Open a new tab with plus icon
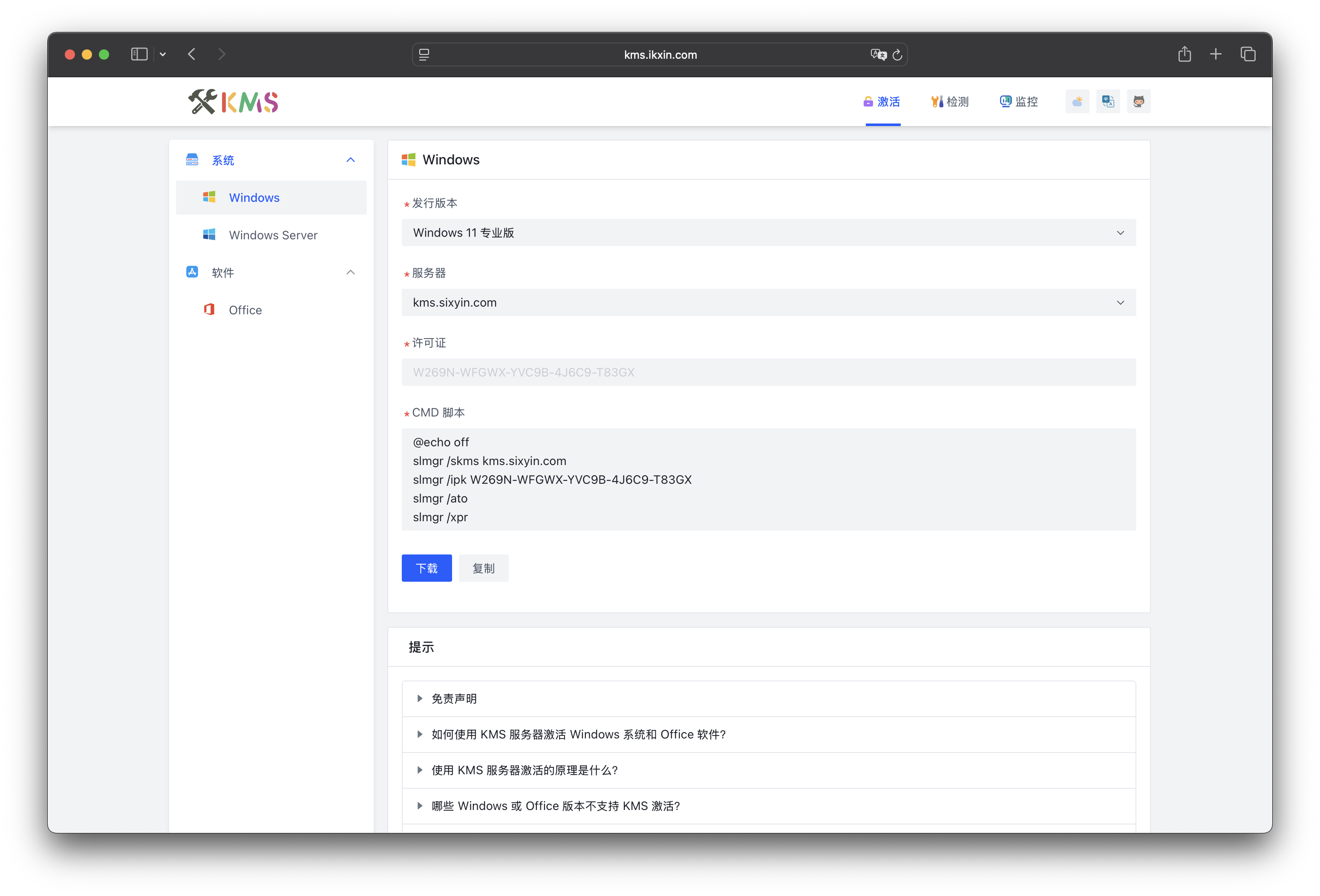The height and width of the screenshot is (896, 1320). pyautogui.click(x=1216, y=55)
